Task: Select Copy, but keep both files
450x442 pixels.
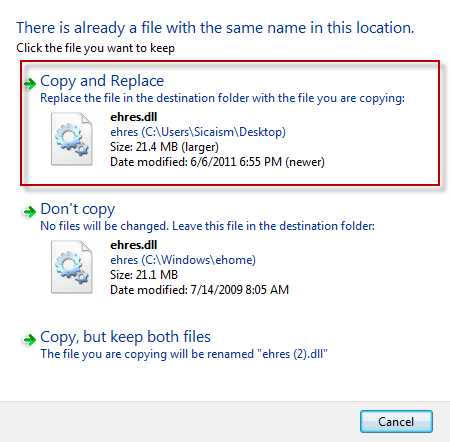Action: tap(125, 337)
